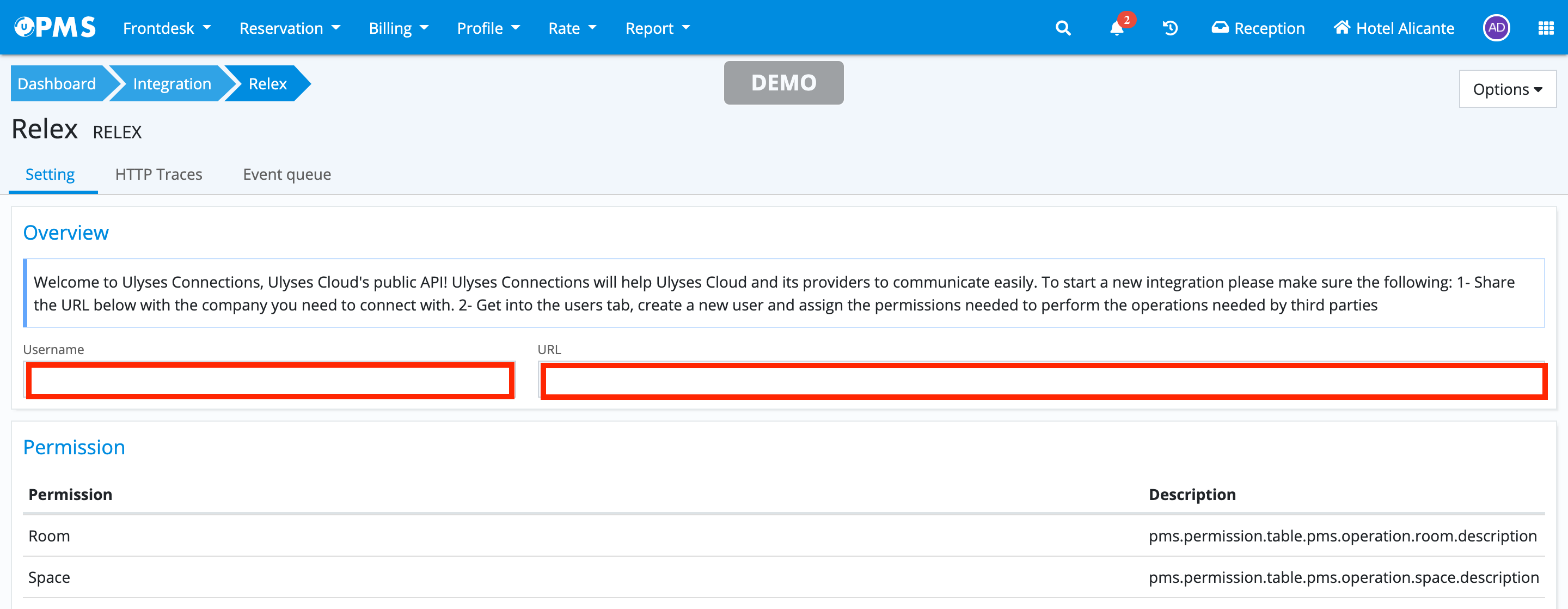Click the Integration breadcrumb link

point(171,83)
